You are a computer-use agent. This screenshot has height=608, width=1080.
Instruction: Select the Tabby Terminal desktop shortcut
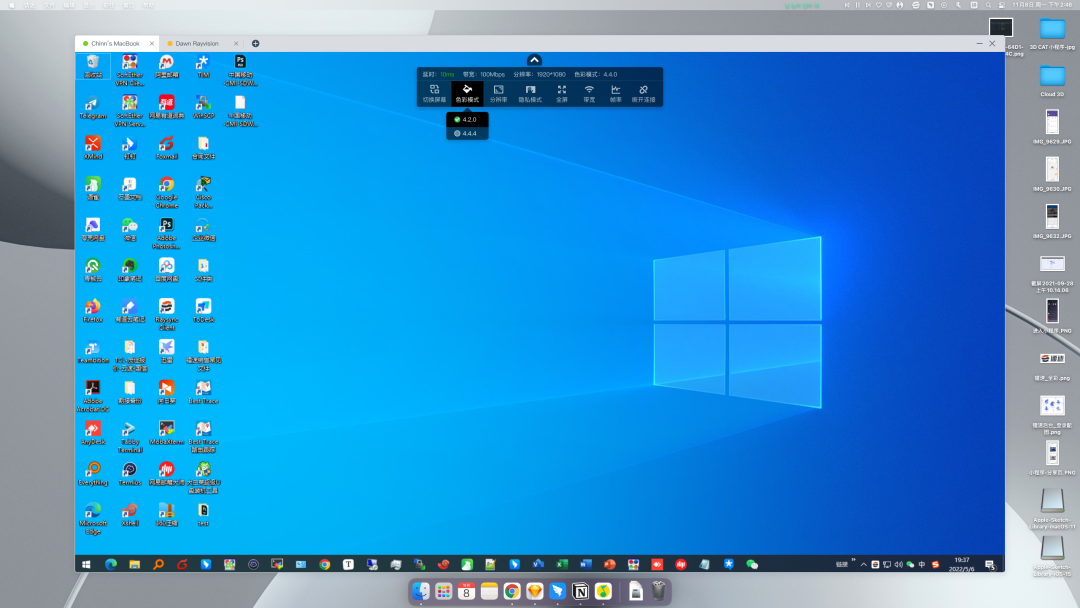[x=129, y=437]
